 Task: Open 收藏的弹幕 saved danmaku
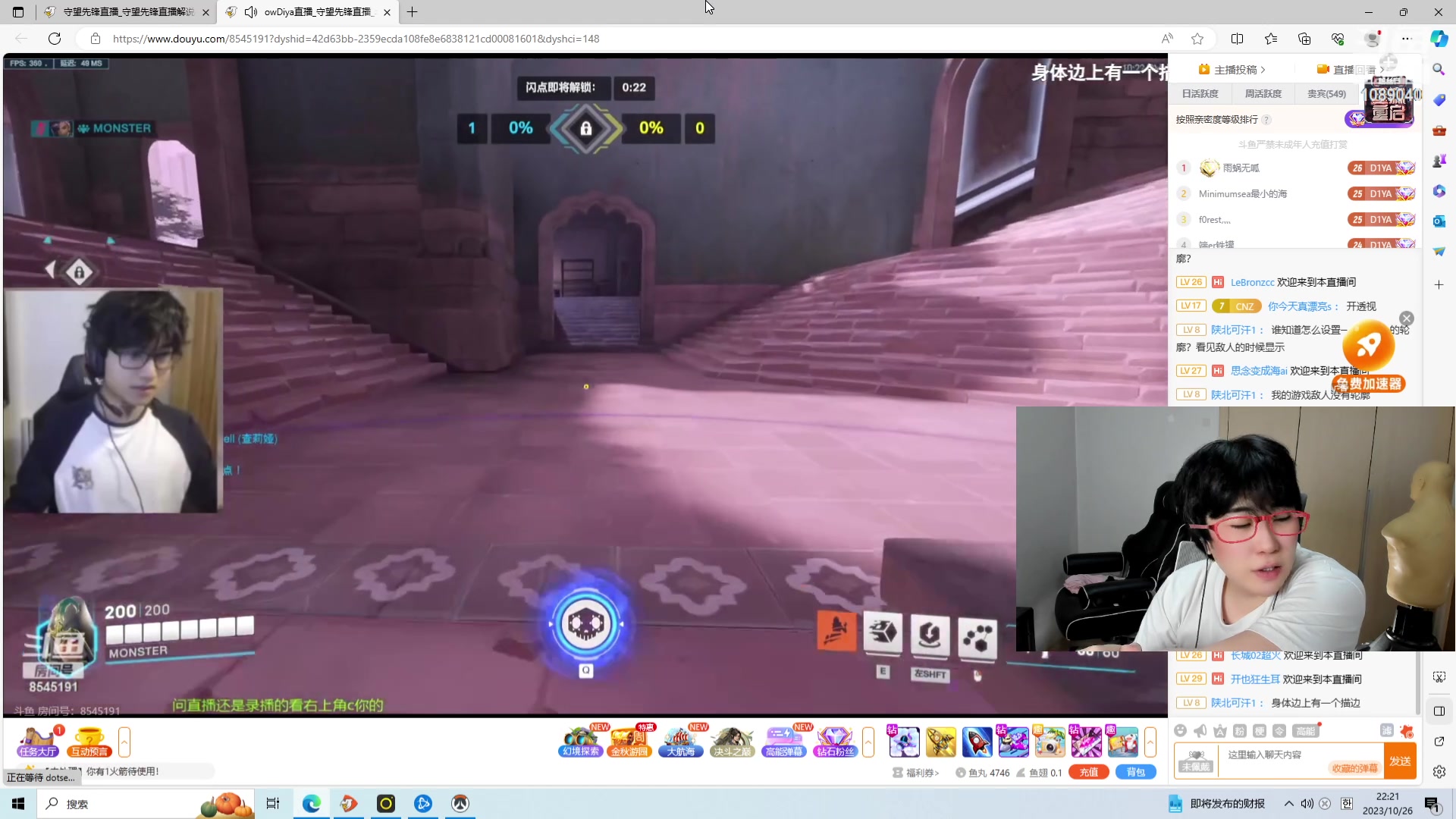[1354, 768]
